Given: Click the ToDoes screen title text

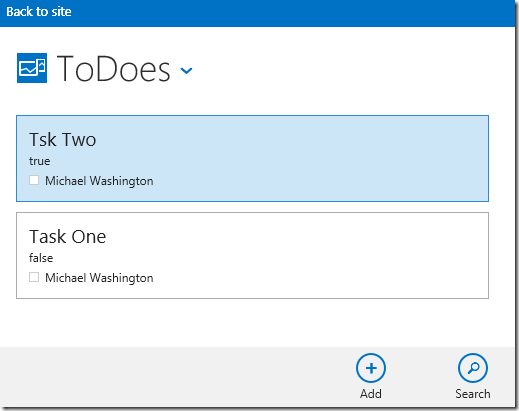Looking at the screenshot, I should point(114,69).
